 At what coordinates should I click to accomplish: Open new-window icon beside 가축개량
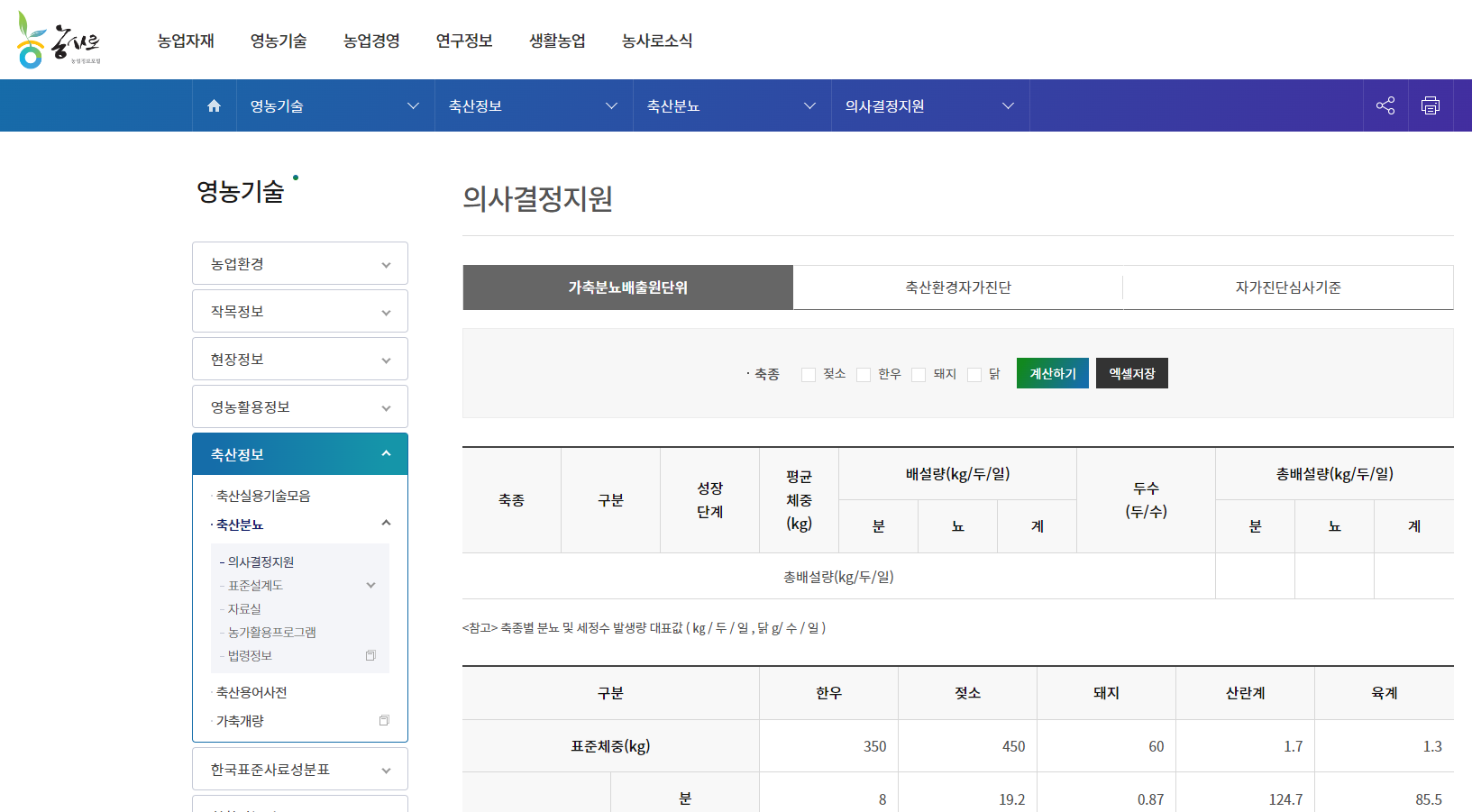pyautogui.click(x=384, y=720)
